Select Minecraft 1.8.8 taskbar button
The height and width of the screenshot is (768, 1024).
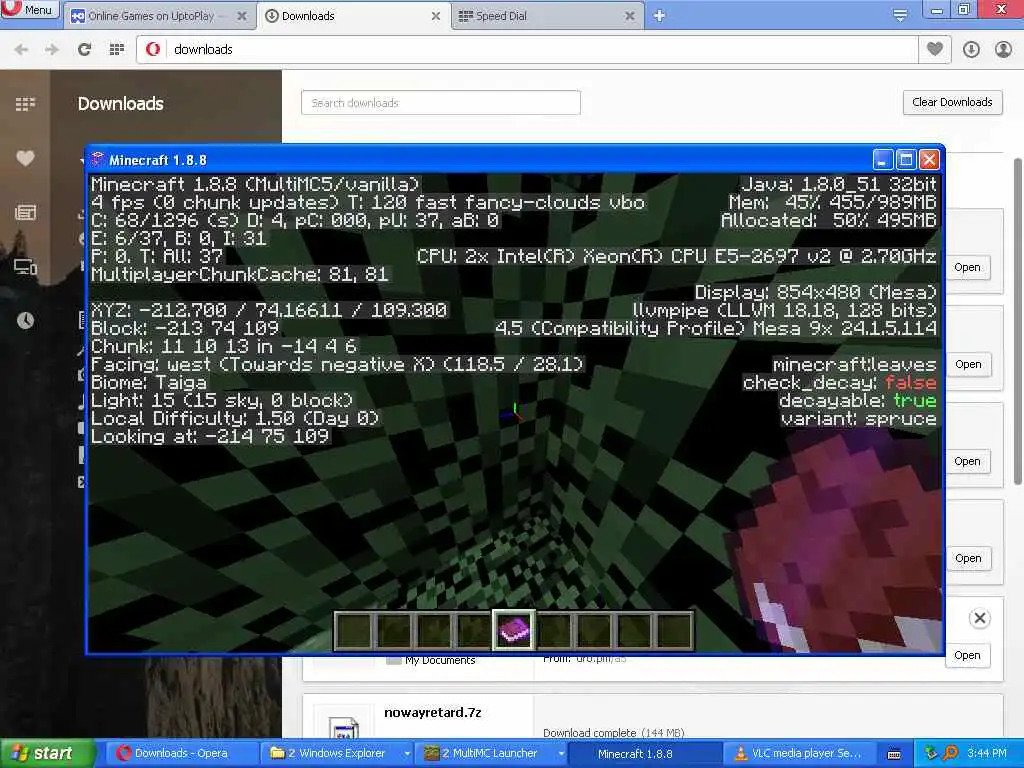pyautogui.click(x=645, y=754)
